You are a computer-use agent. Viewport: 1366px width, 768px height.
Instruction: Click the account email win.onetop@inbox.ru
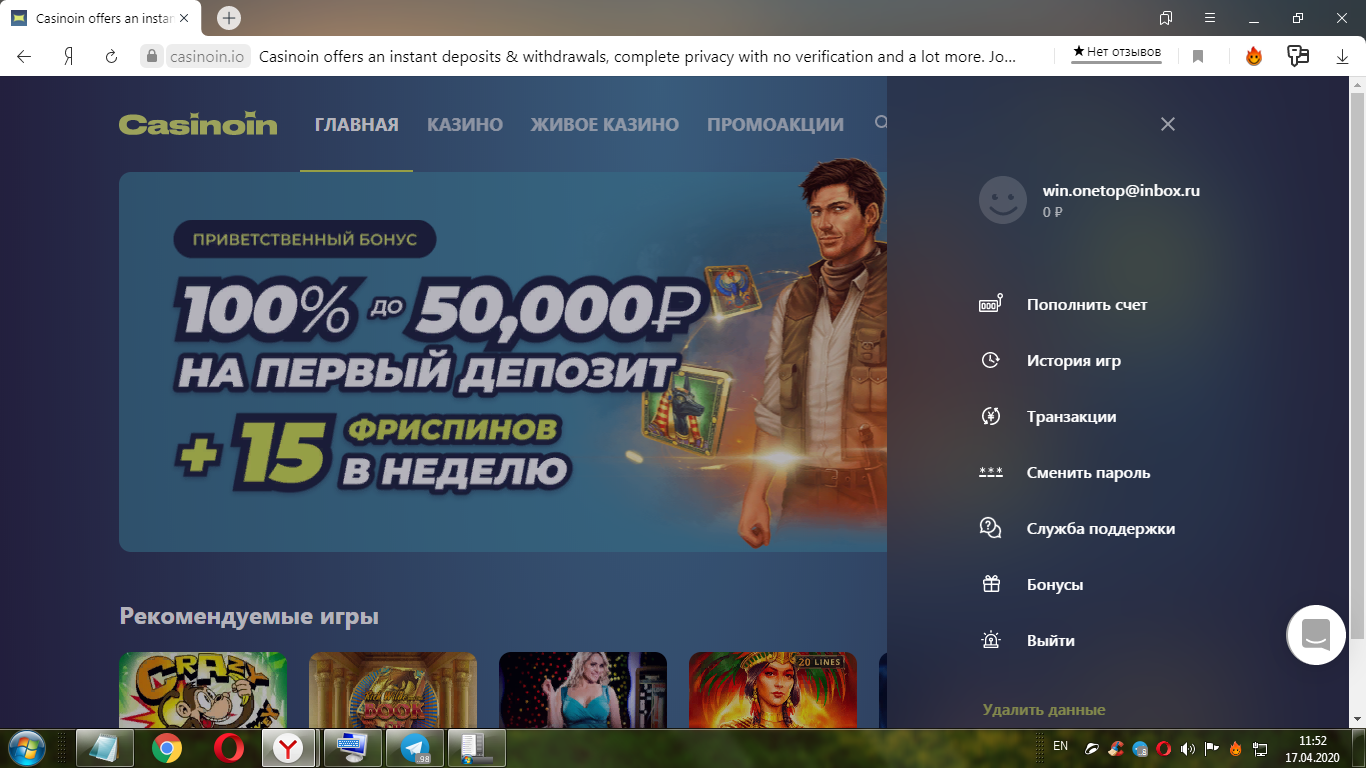pos(1121,190)
